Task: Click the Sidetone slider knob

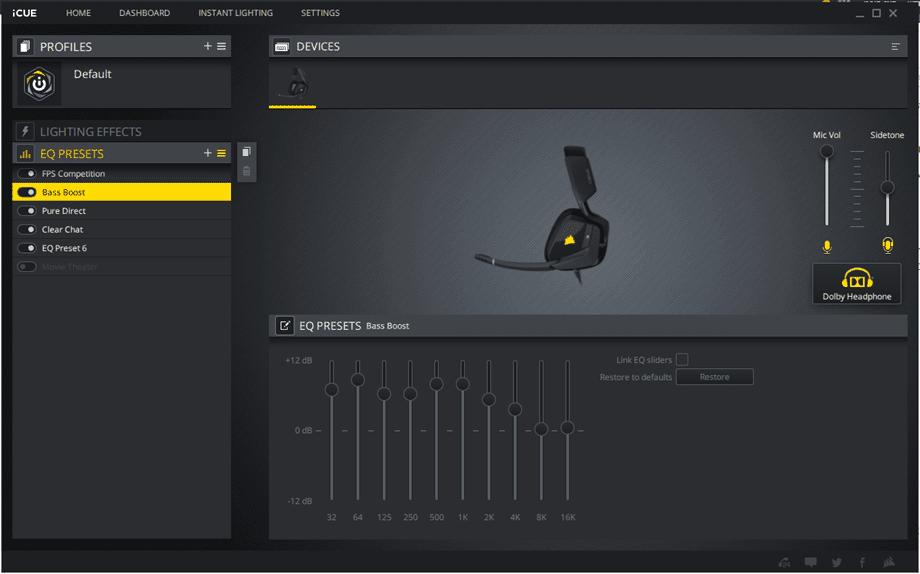Action: (887, 187)
